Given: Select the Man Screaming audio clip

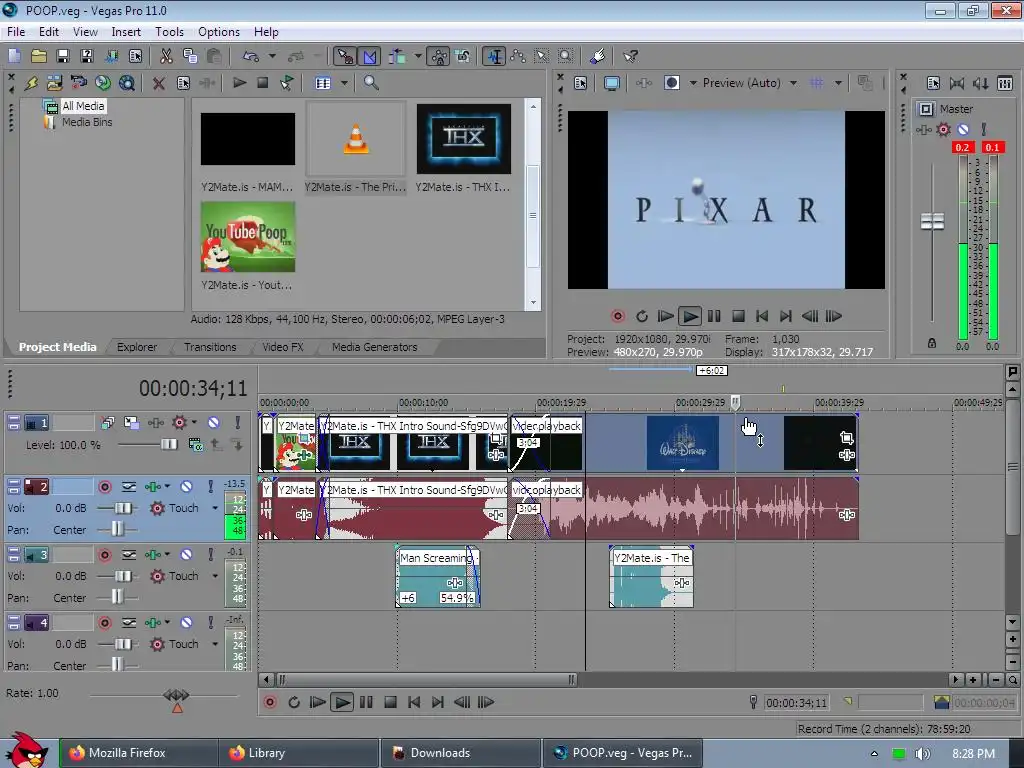Looking at the screenshot, I should [x=438, y=577].
